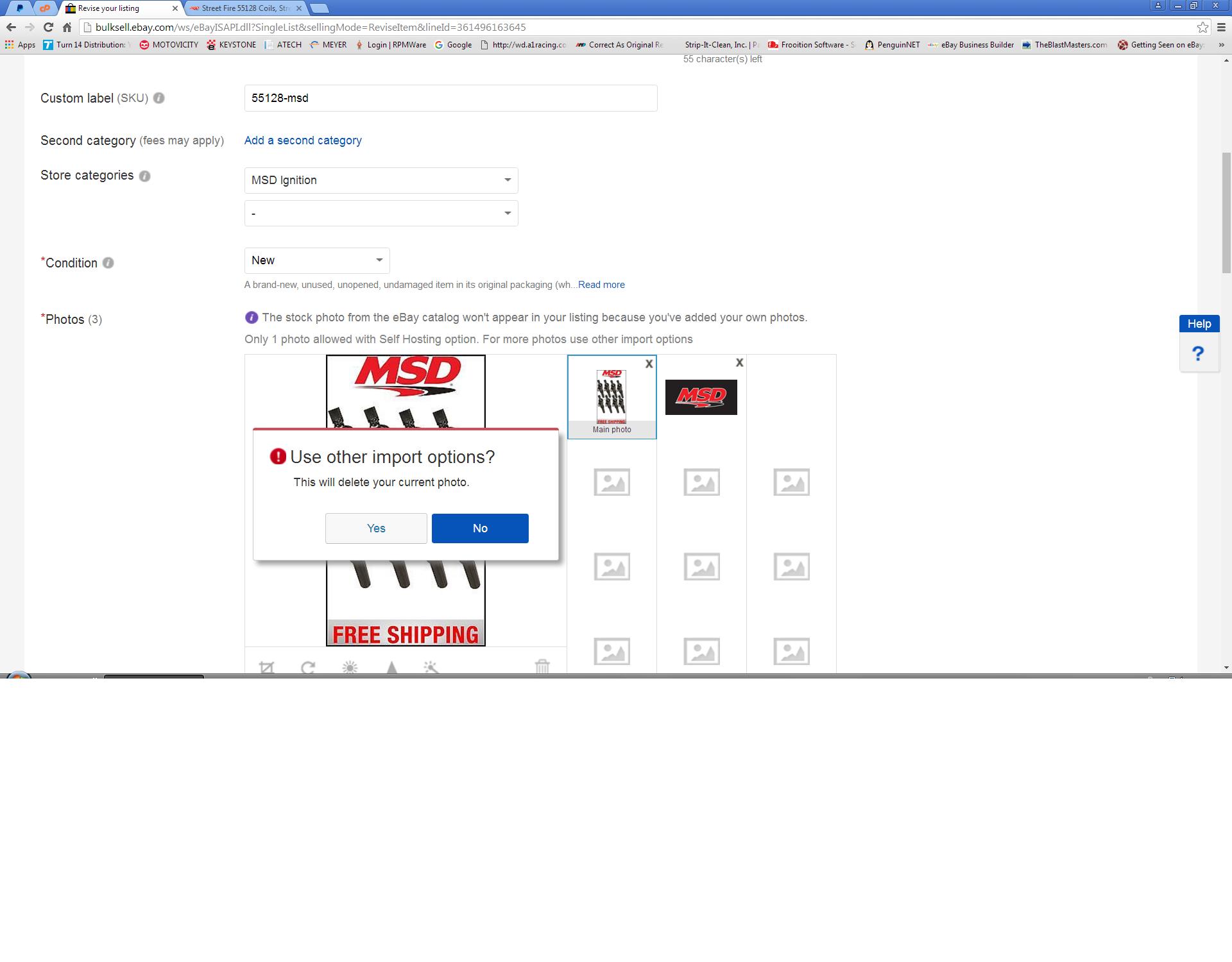This screenshot has width=1232, height=962.
Task: Show more bookmarks chevron
Action: [x=1220, y=45]
